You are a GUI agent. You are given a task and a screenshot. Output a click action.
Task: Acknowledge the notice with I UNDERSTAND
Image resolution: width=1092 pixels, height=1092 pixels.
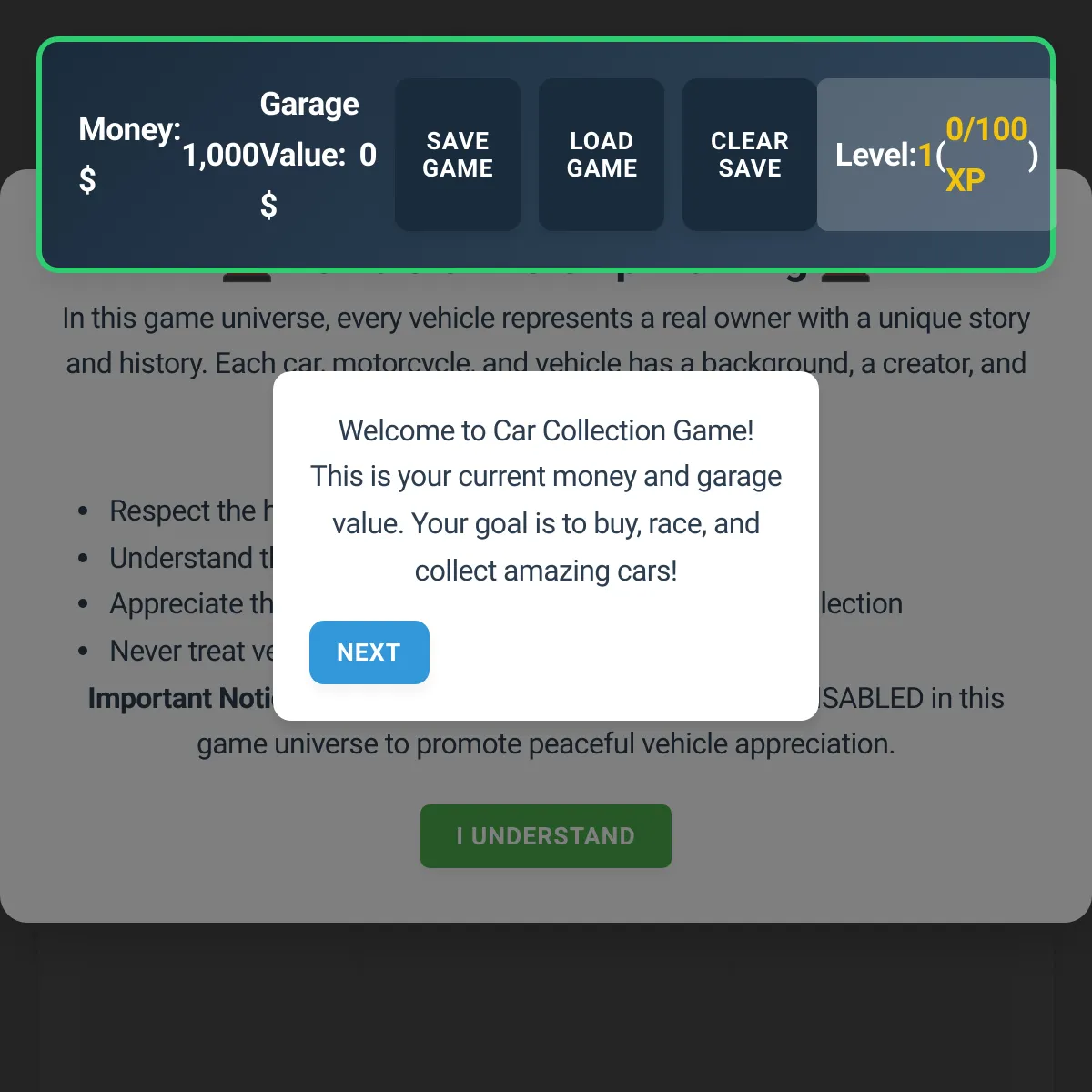click(x=546, y=836)
